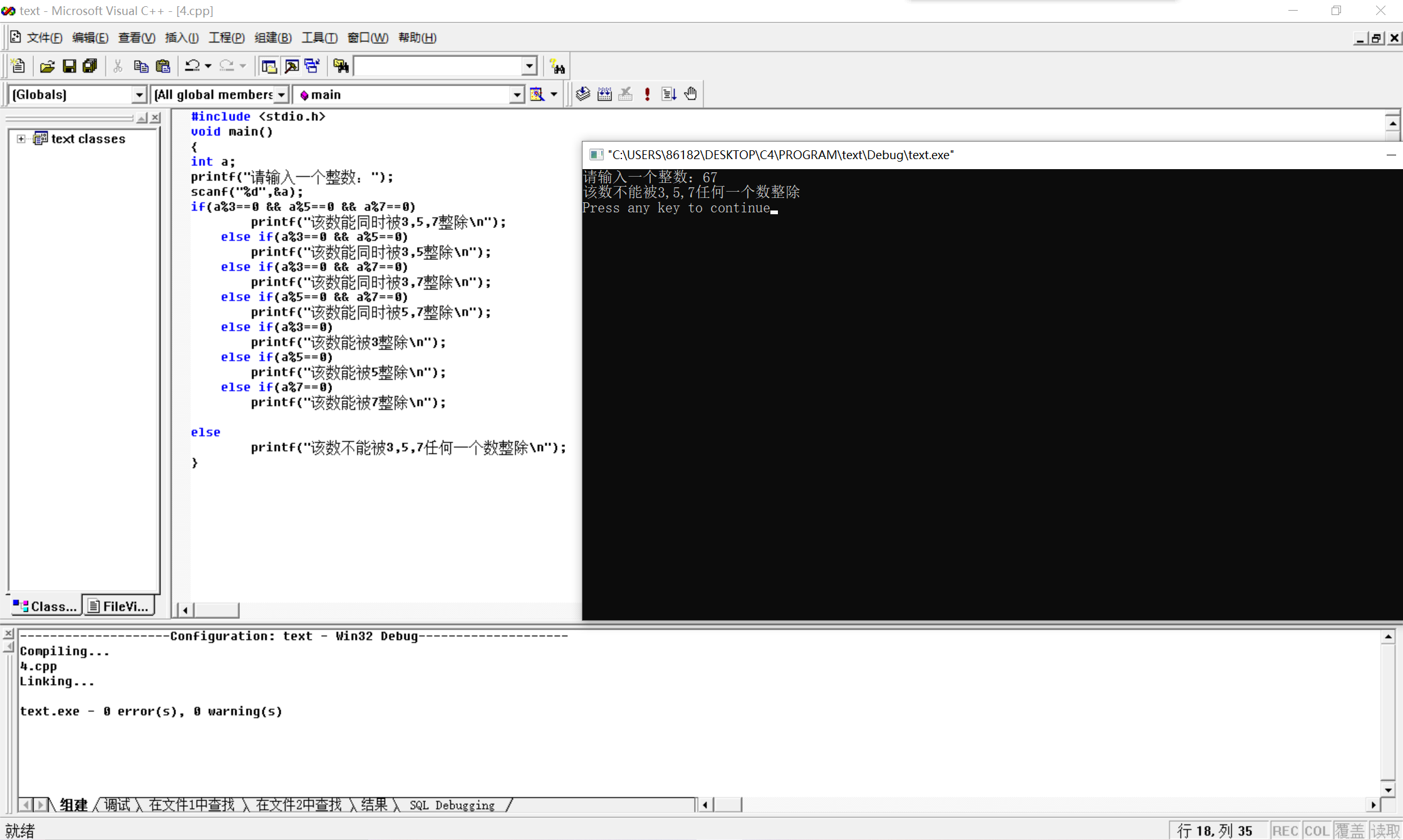Select the 结果 output tab

[374, 805]
